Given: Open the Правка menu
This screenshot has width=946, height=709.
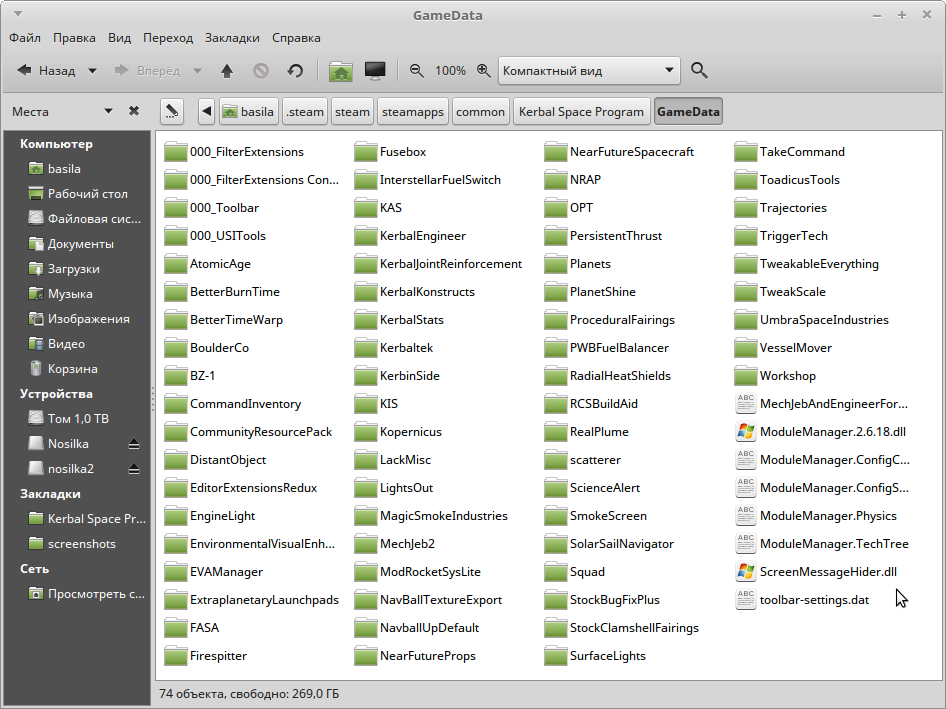Looking at the screenshot, I should point(74,38).
